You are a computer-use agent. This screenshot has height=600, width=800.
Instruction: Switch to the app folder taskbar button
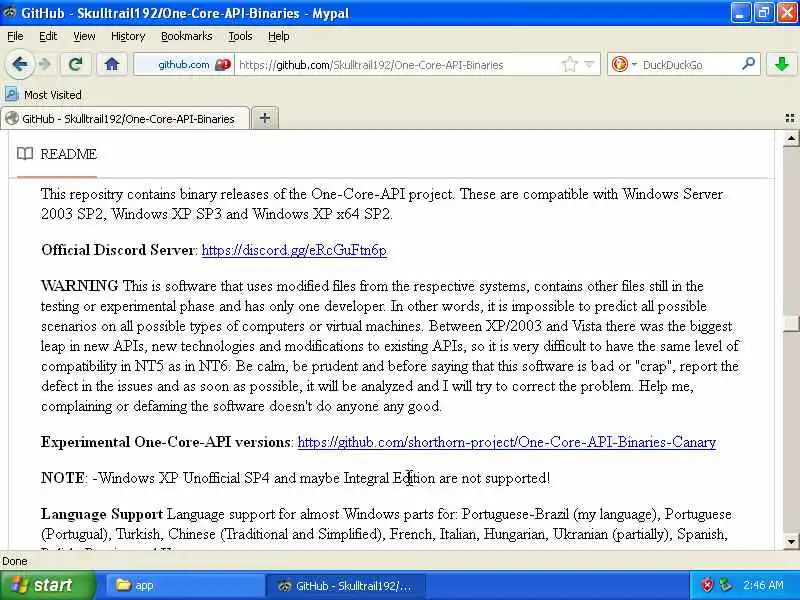(184, 585)
